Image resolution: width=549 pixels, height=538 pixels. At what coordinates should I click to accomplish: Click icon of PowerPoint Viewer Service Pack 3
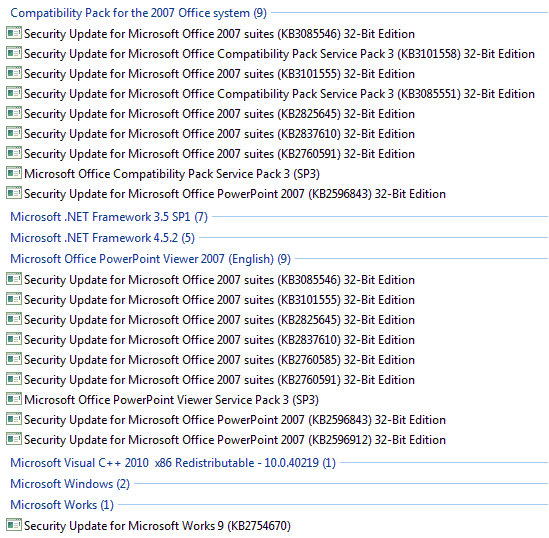click(x=14, y=399)
